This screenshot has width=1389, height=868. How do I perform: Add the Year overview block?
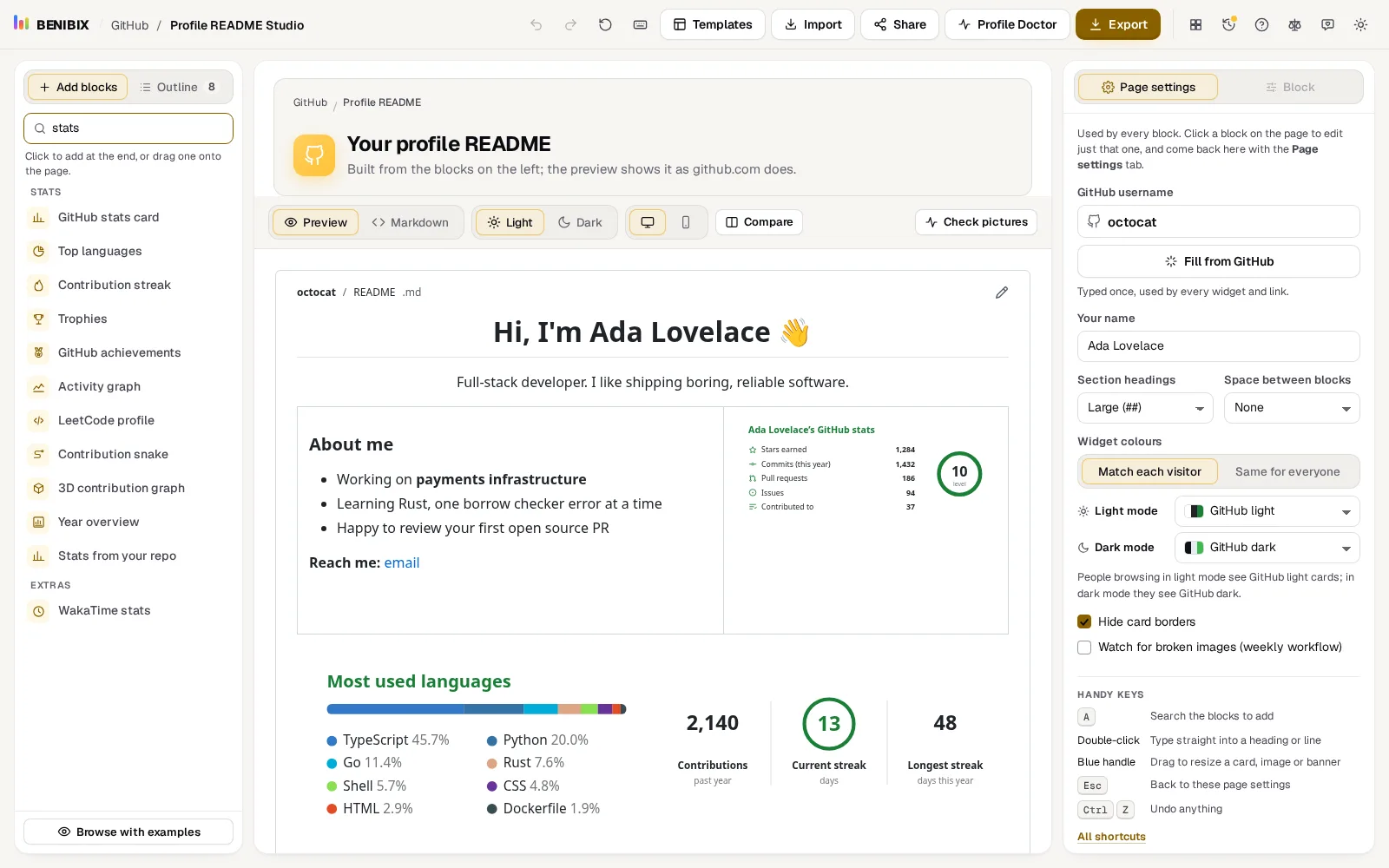pos(128,522)
